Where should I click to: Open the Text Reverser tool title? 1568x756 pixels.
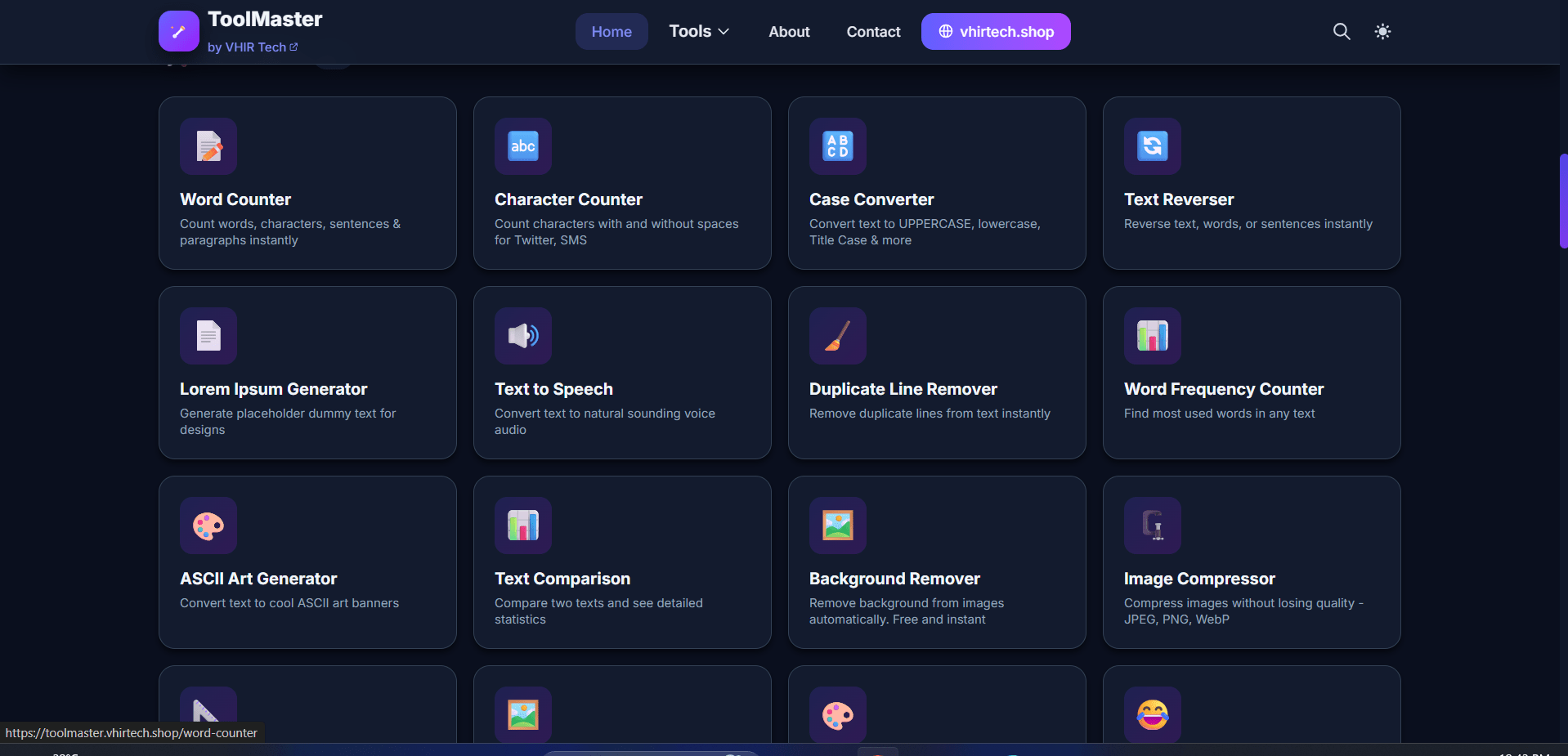pos(1179,199)
